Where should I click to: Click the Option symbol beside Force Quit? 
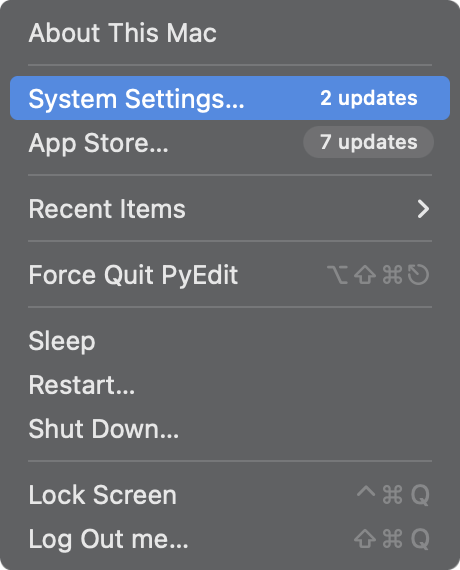pos(337,274)
